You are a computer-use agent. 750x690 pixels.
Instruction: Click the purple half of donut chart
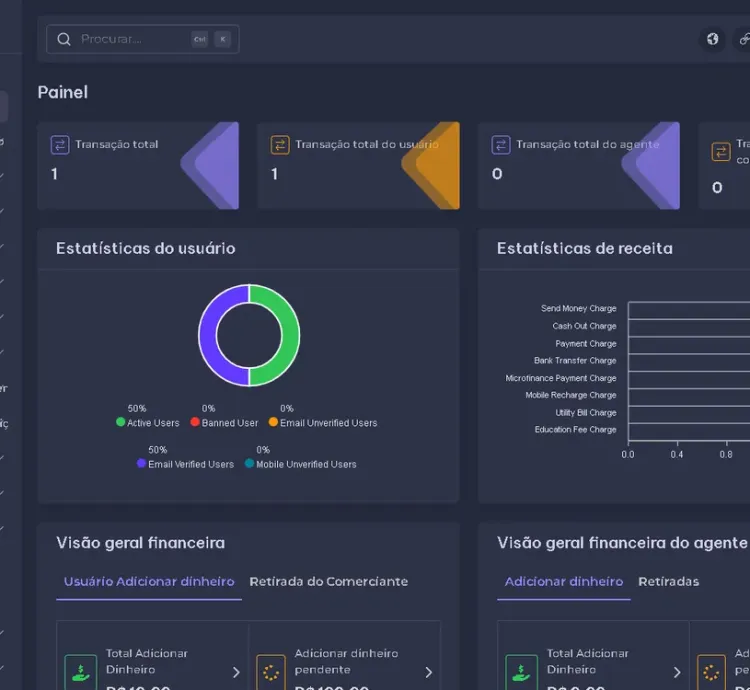tap(208, 335)
